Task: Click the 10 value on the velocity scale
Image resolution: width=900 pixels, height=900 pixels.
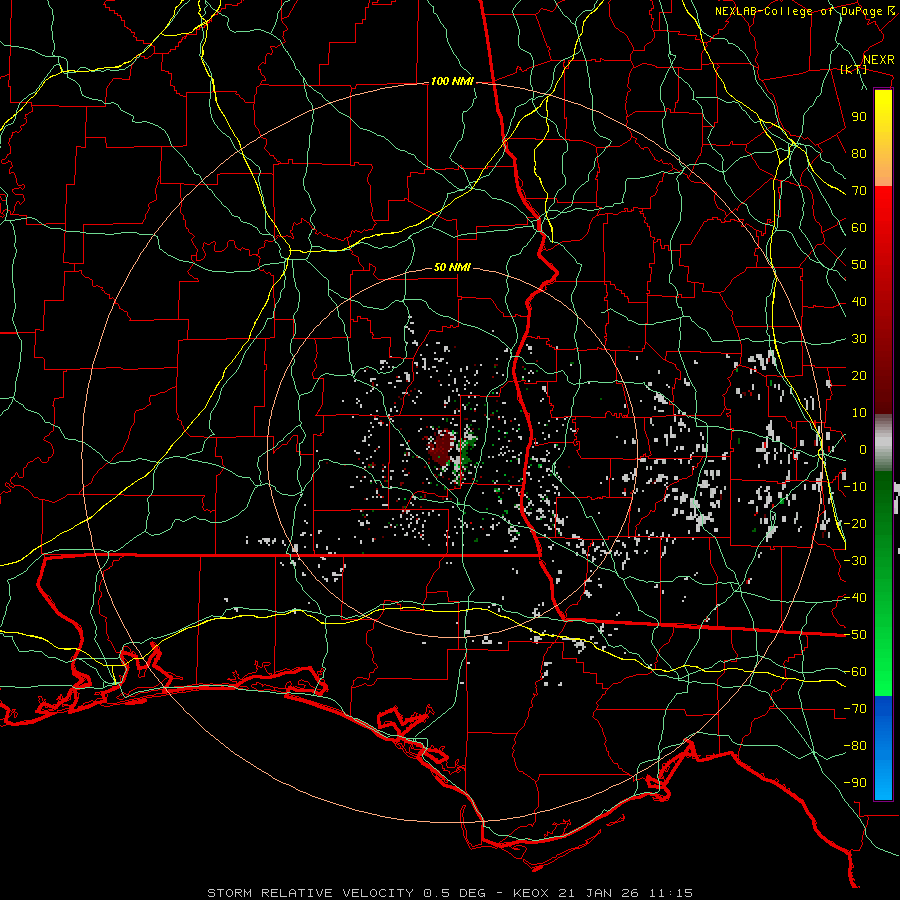Action: pyautogui.click(x=859, y=413)
